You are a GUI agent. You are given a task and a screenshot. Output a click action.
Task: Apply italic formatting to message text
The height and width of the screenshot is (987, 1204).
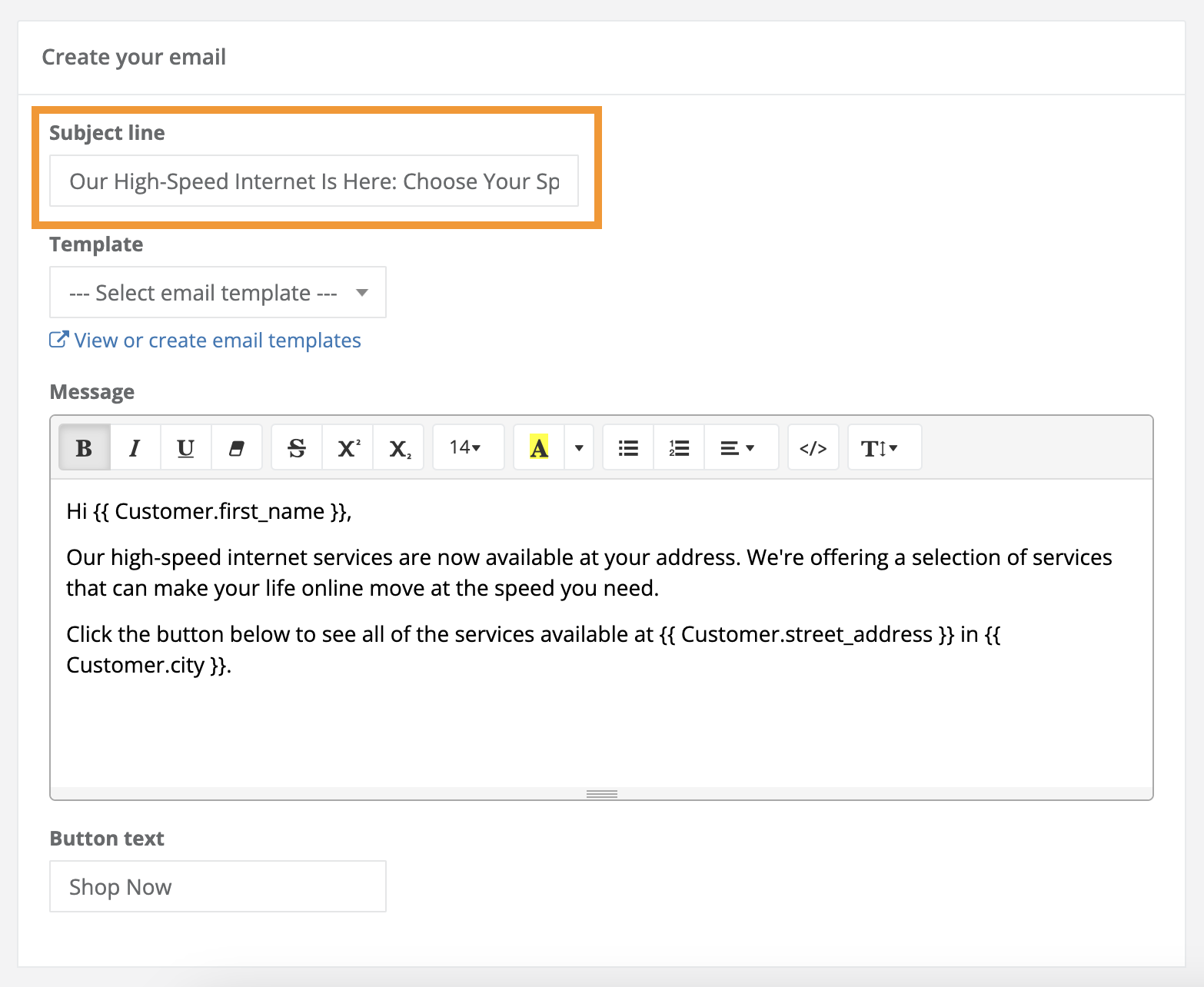135,447
